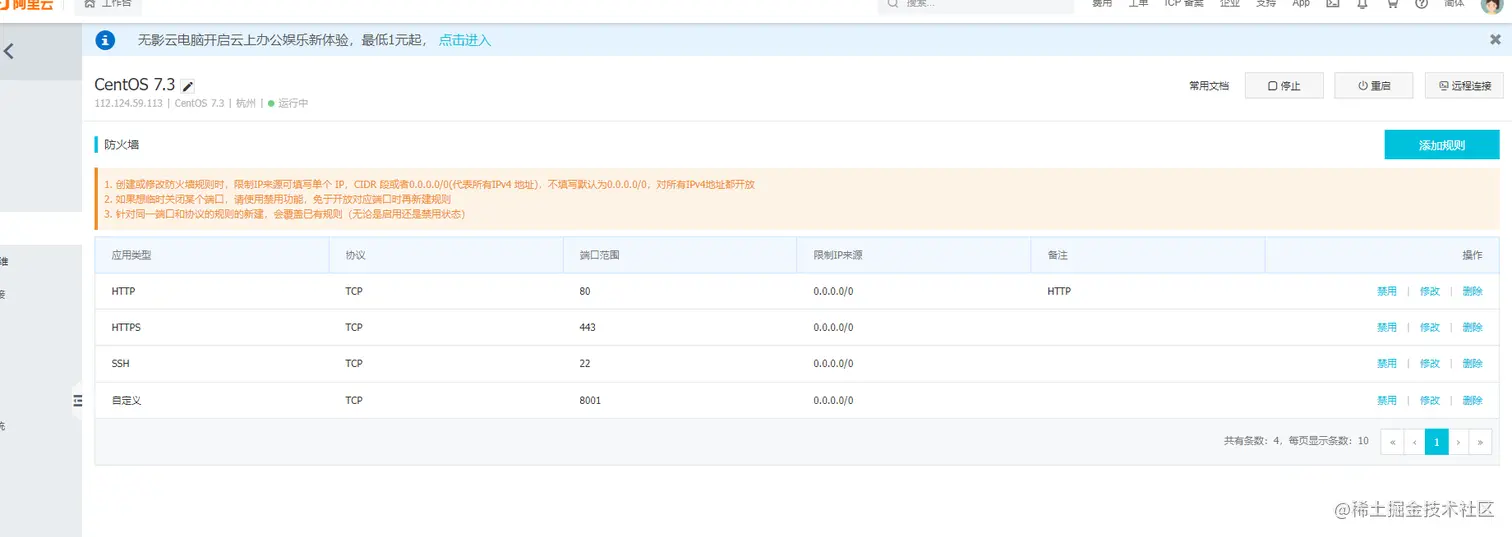Image resolution: width=1512 pixels, height=537 pixels.
Task: Modify the HTTPS rule via 修改
Action: tap(1430, 327)
